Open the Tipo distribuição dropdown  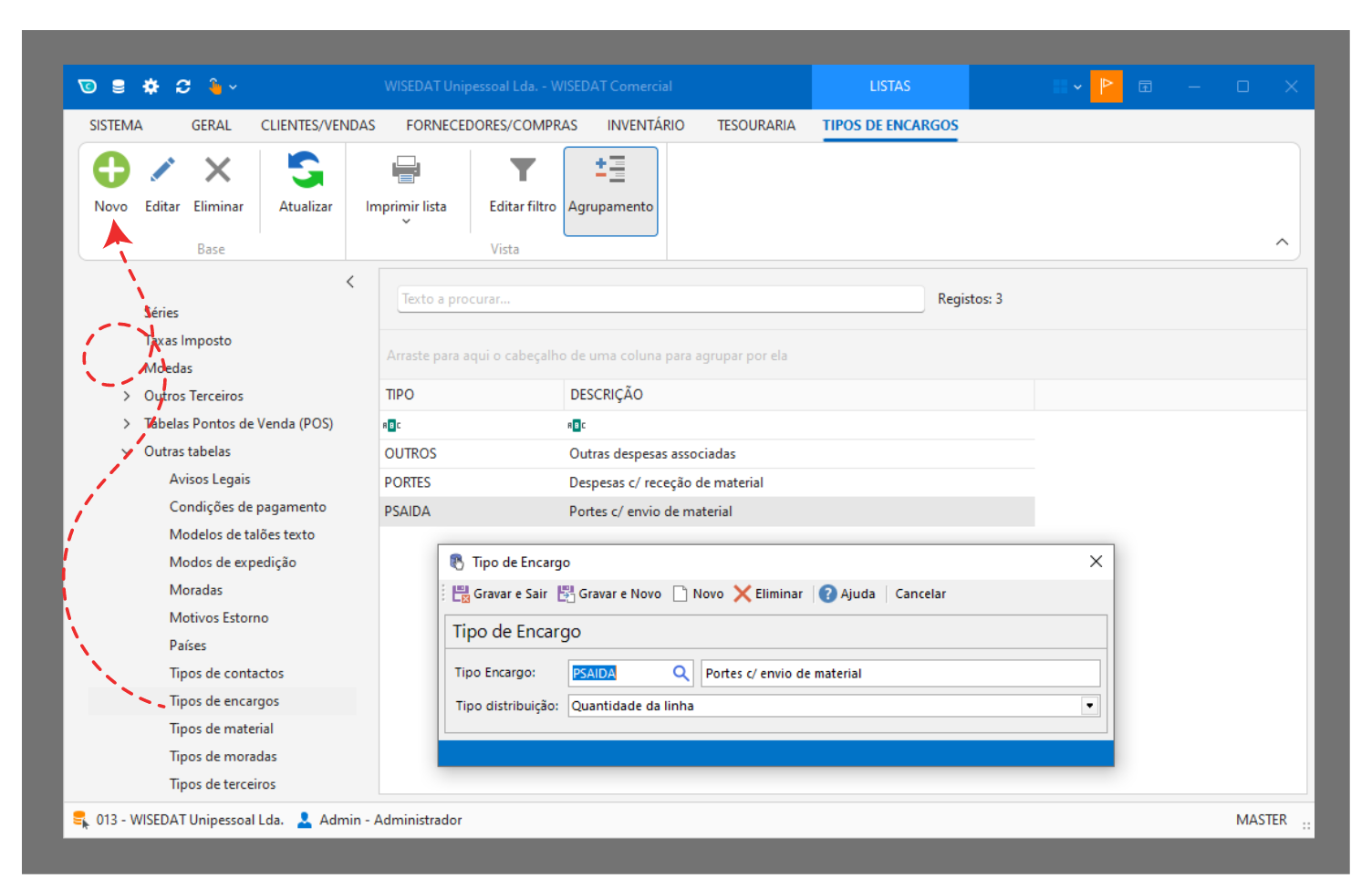click(1089, 706)
